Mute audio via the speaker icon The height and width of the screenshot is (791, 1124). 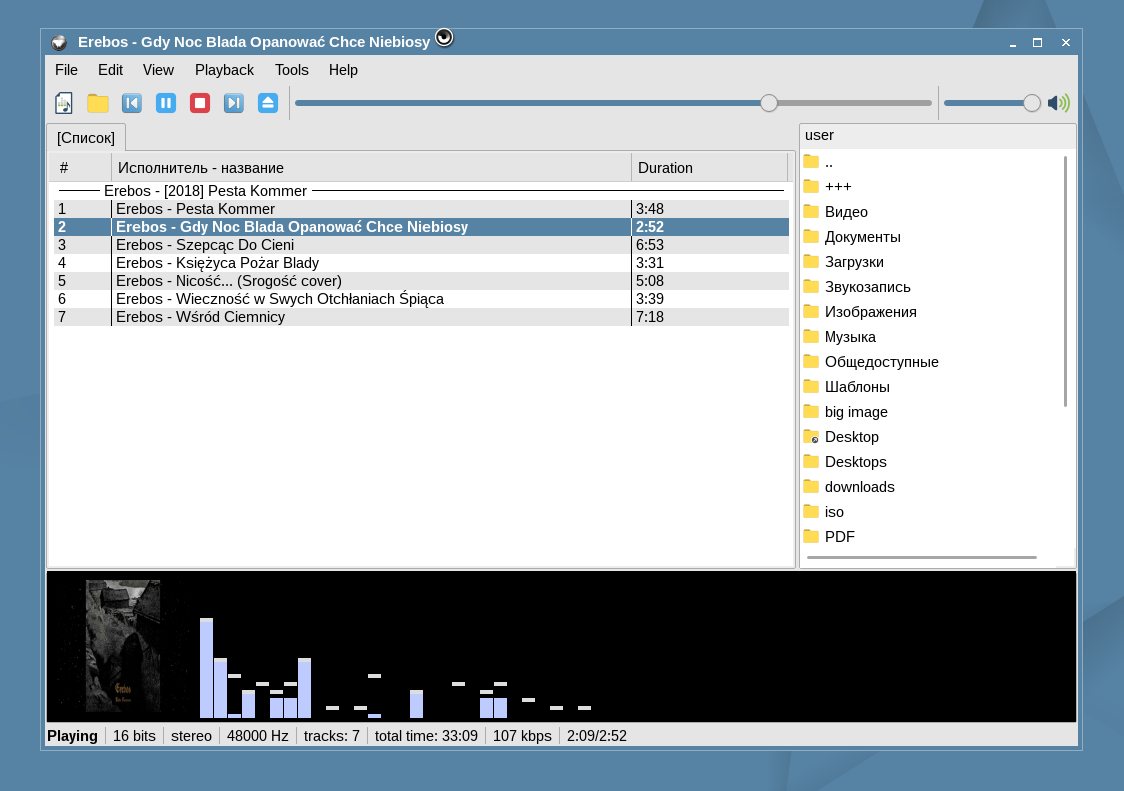(1058, 103)
